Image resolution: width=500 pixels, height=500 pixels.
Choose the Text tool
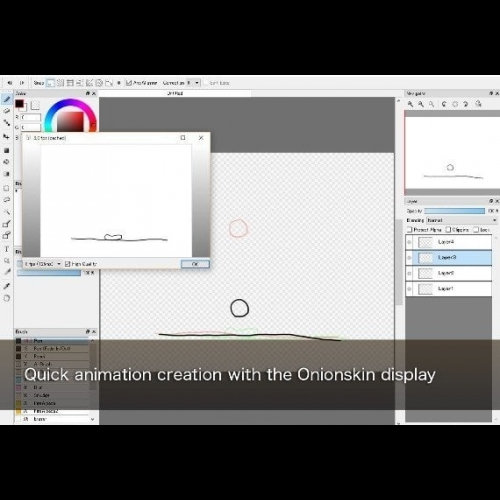click(x=6, y=249)
